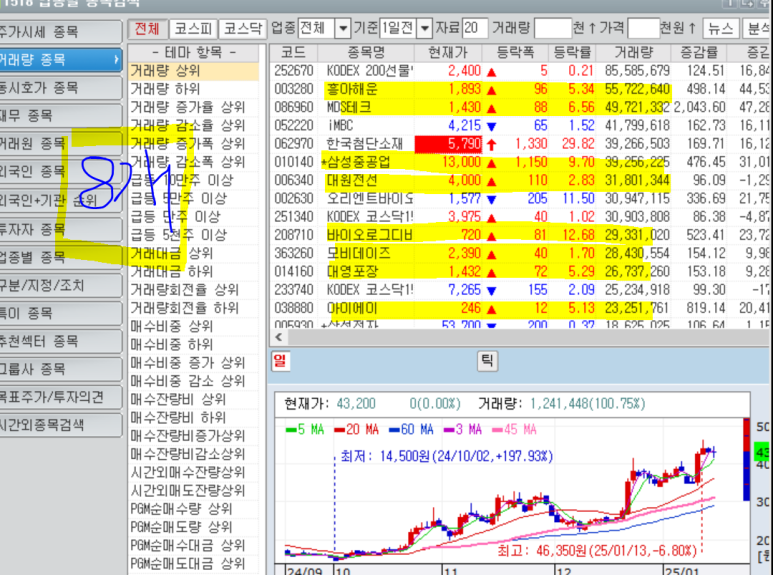Open 업종별 종목 in sidebar
This screenshot has width=773, height=575.
[x=60, y=257]
